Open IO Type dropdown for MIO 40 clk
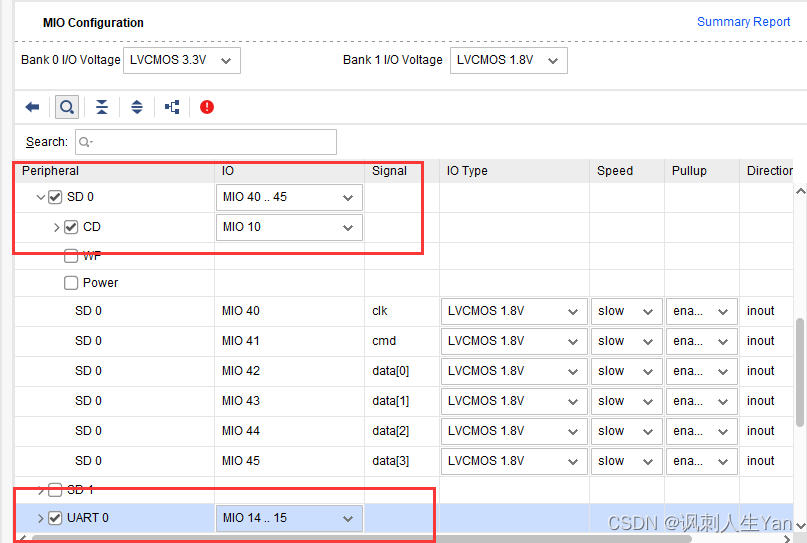807x543 pixels. [514, 311]
